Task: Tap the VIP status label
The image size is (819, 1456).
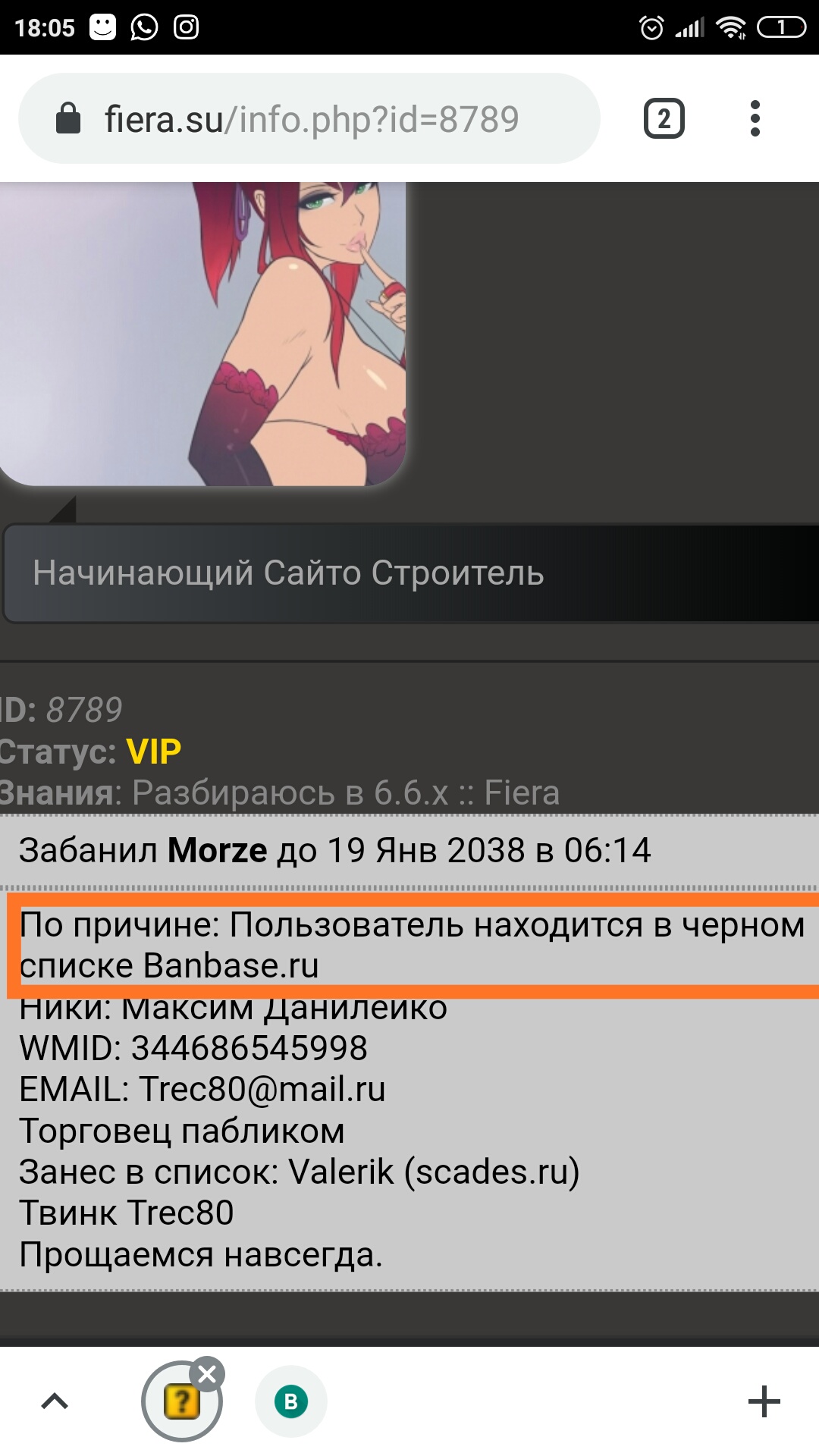Action: pyautogui.click(x=154, y=752)
